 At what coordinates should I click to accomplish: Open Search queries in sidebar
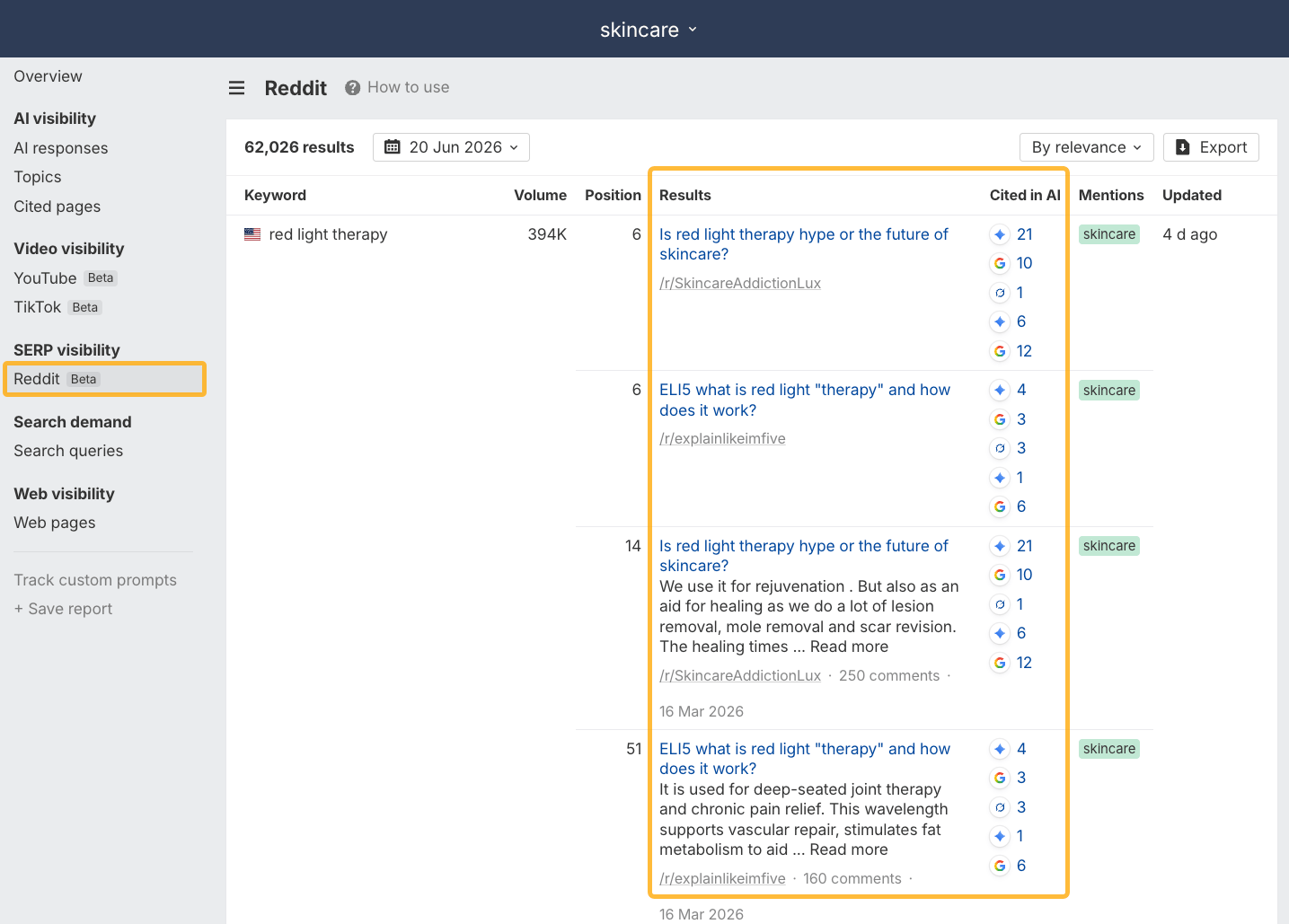(x=68, y=451)
